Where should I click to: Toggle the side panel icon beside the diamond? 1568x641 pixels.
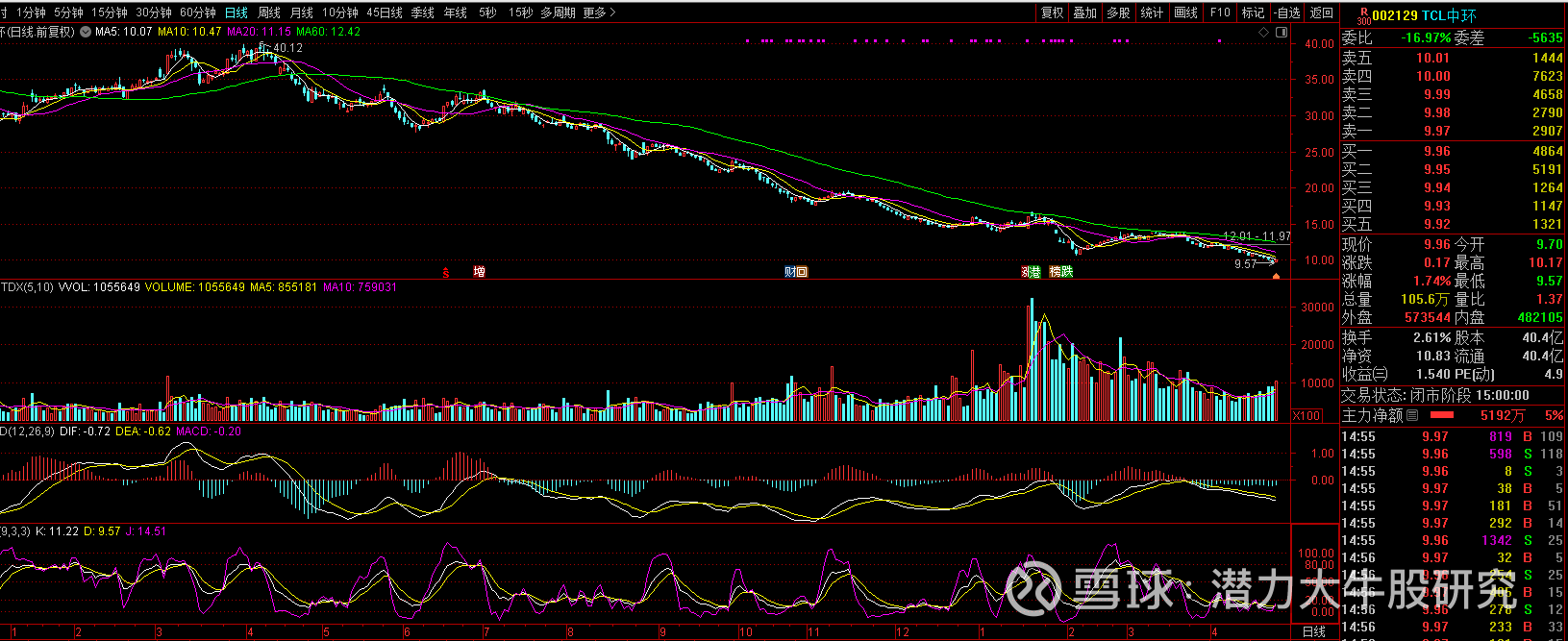click(1282, 32)
